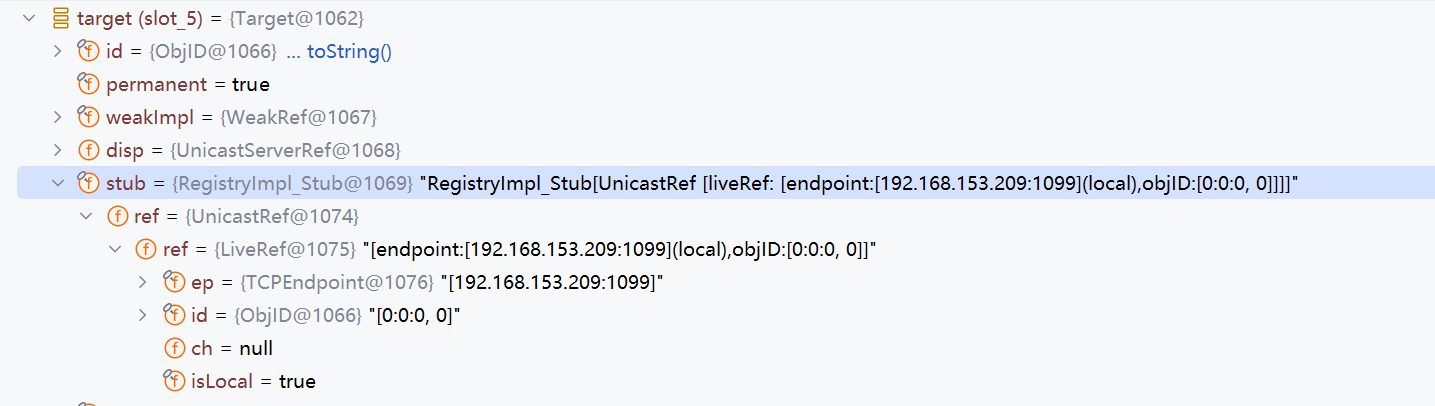
Task: Expand the top-level id ObjID@1066 node
Action: point(58,51)
